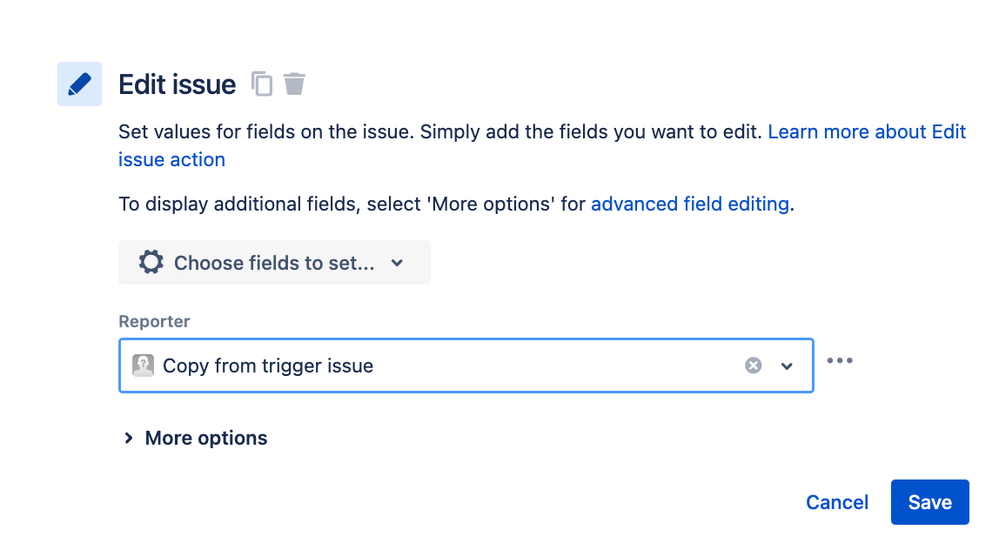Duplicate this action with the copy icon
Viewport: 999px width, 550px height.
[x=262, y=84]
